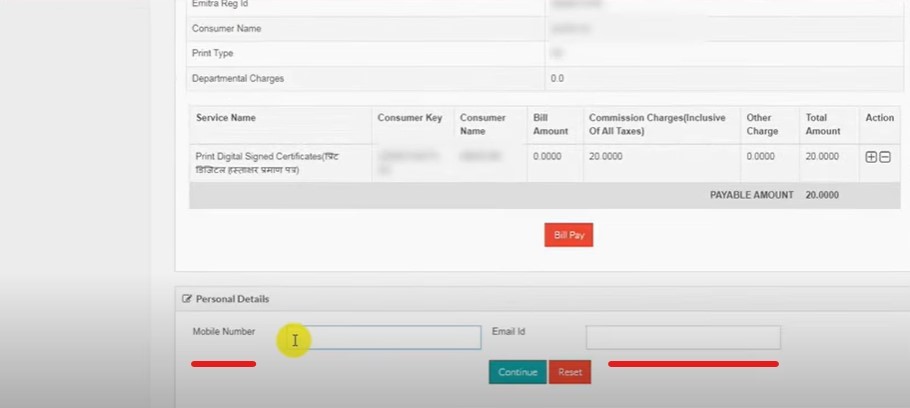Click the Bill Amount column header
910x408 pixels.
click(x=551, y=124)
